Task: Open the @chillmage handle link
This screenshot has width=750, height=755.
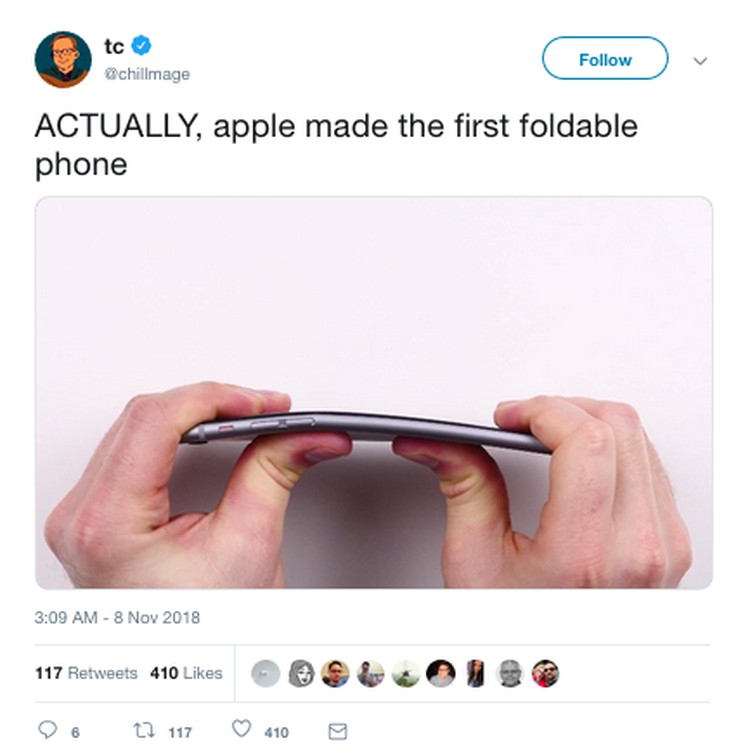Action: [x=147, y=74]
